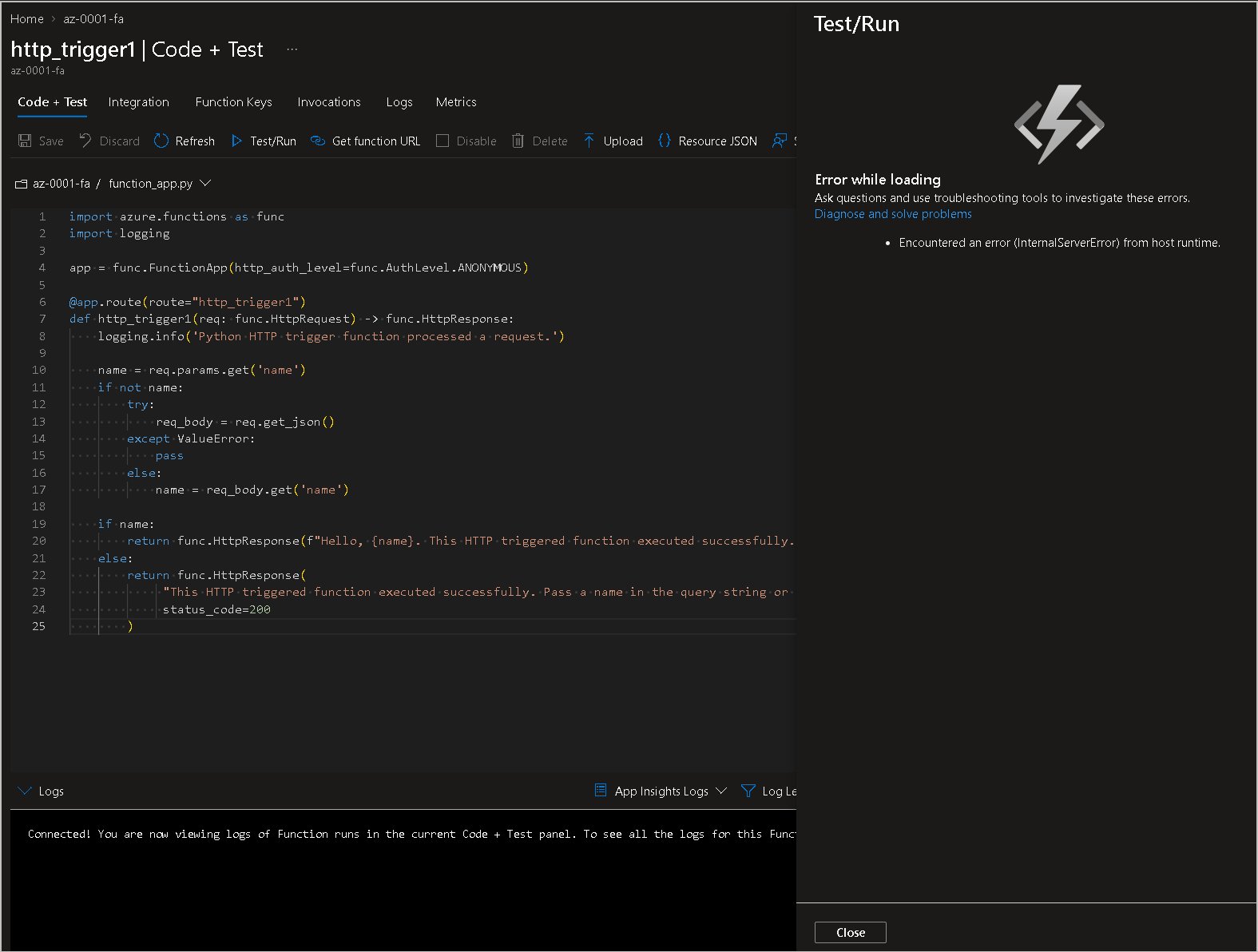Open the Function Keys tab

pos(233,102)
